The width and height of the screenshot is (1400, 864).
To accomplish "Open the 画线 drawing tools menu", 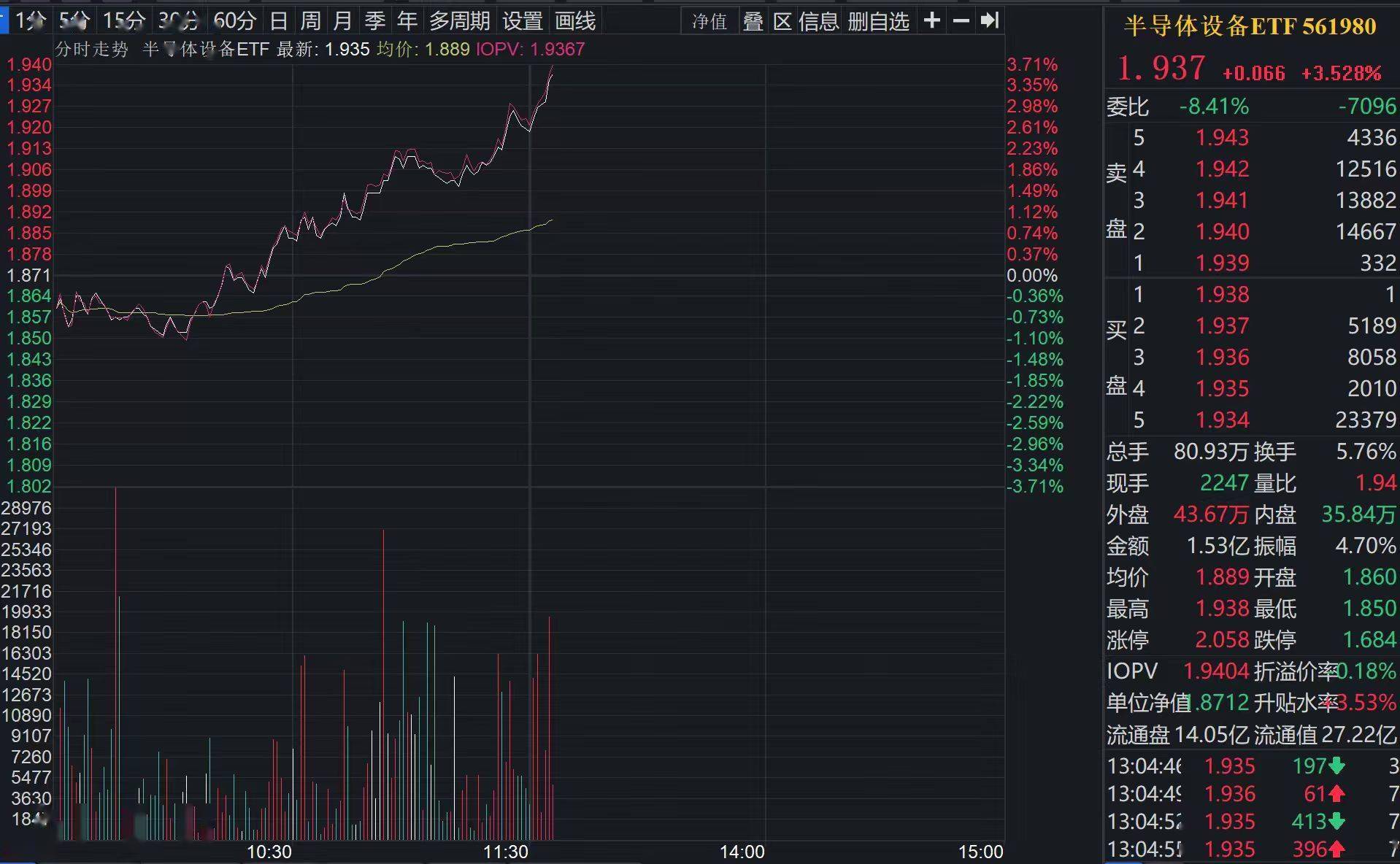I will [x=574, y=20].
